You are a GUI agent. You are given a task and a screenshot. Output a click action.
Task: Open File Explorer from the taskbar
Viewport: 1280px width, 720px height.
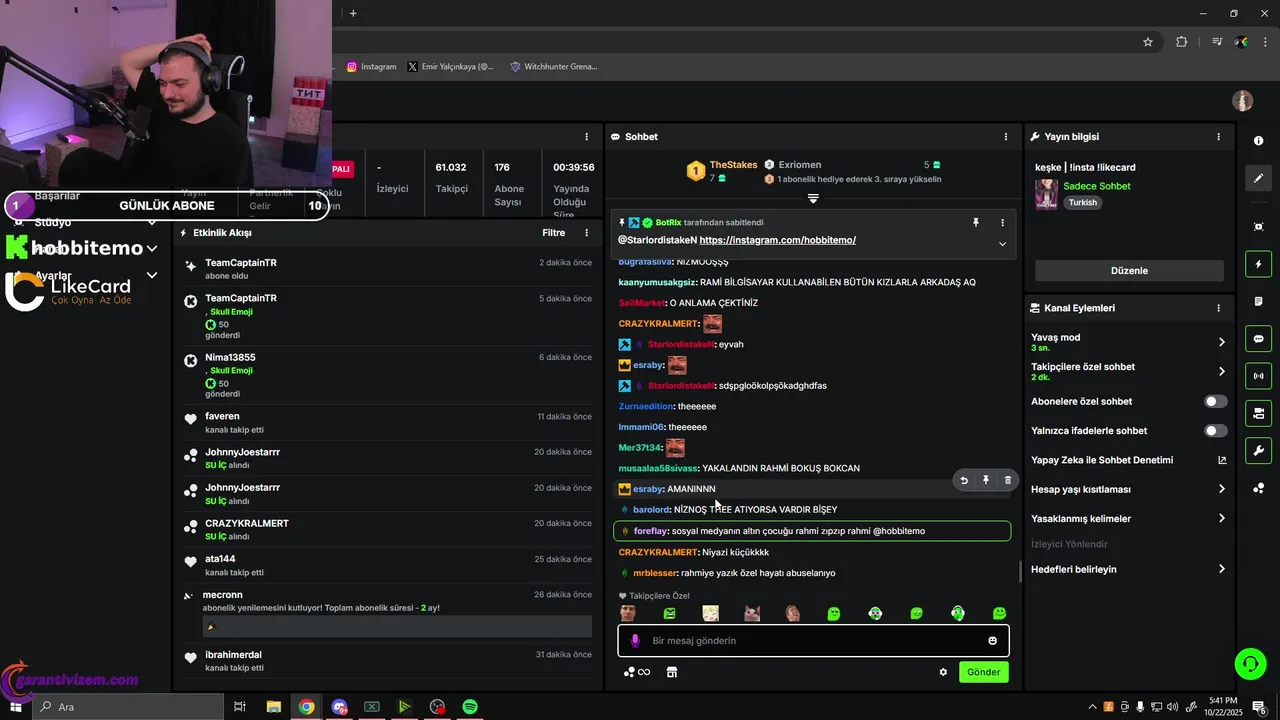273,707
